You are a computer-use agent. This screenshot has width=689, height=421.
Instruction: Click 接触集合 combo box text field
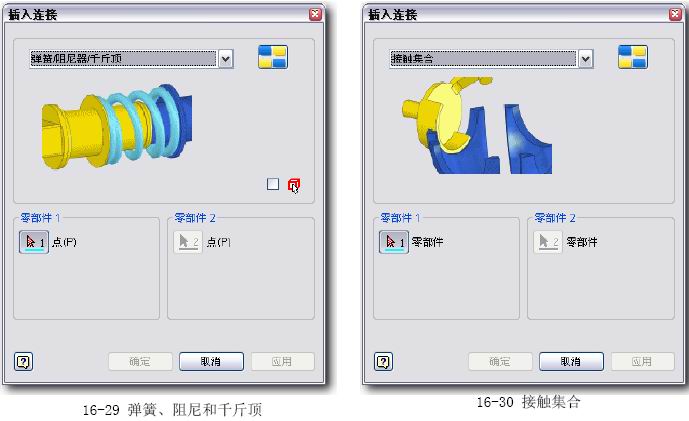point(483,59)
